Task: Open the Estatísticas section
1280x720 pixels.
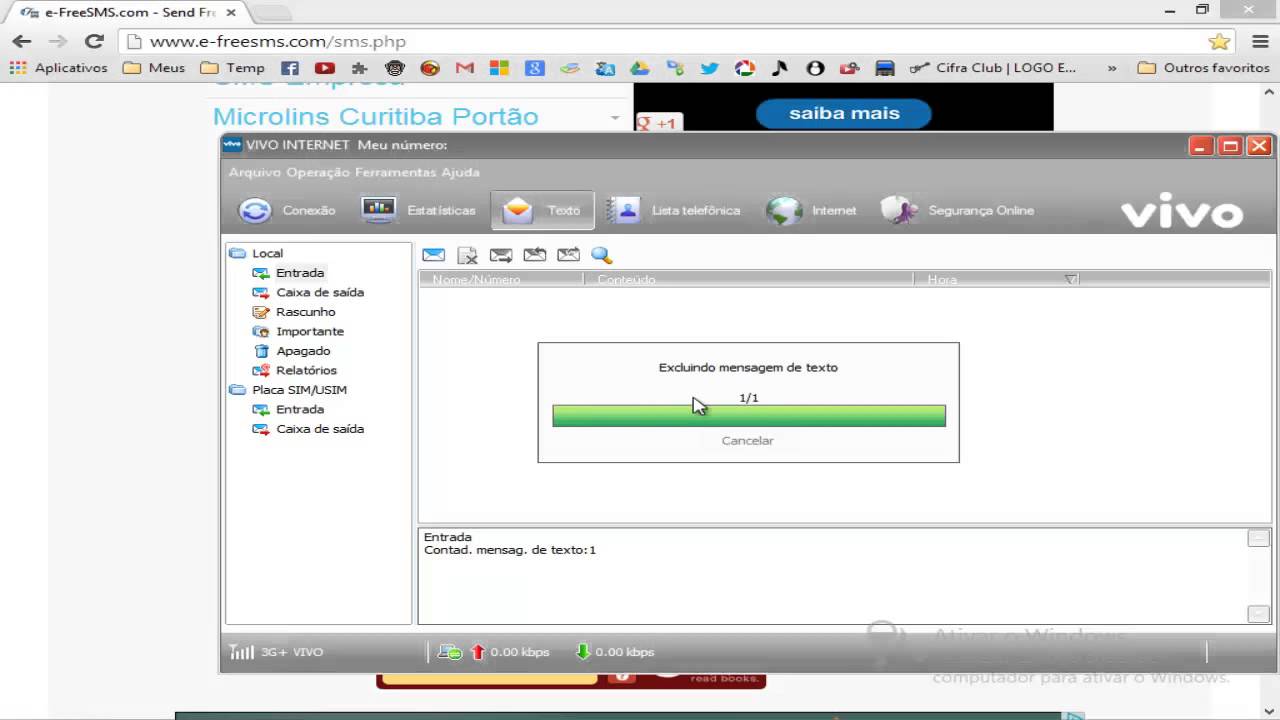Action: [x=419, y=211]
